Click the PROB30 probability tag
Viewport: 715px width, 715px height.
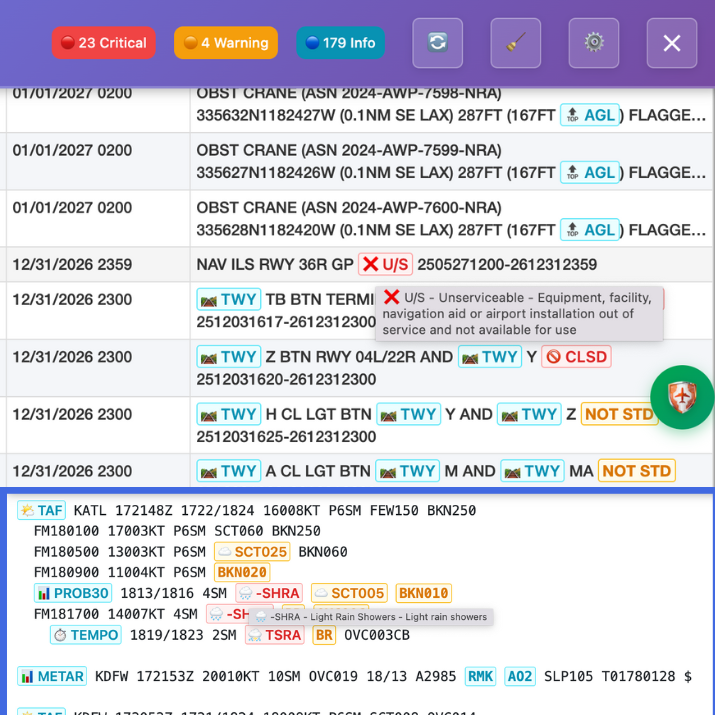pos(72,593)
